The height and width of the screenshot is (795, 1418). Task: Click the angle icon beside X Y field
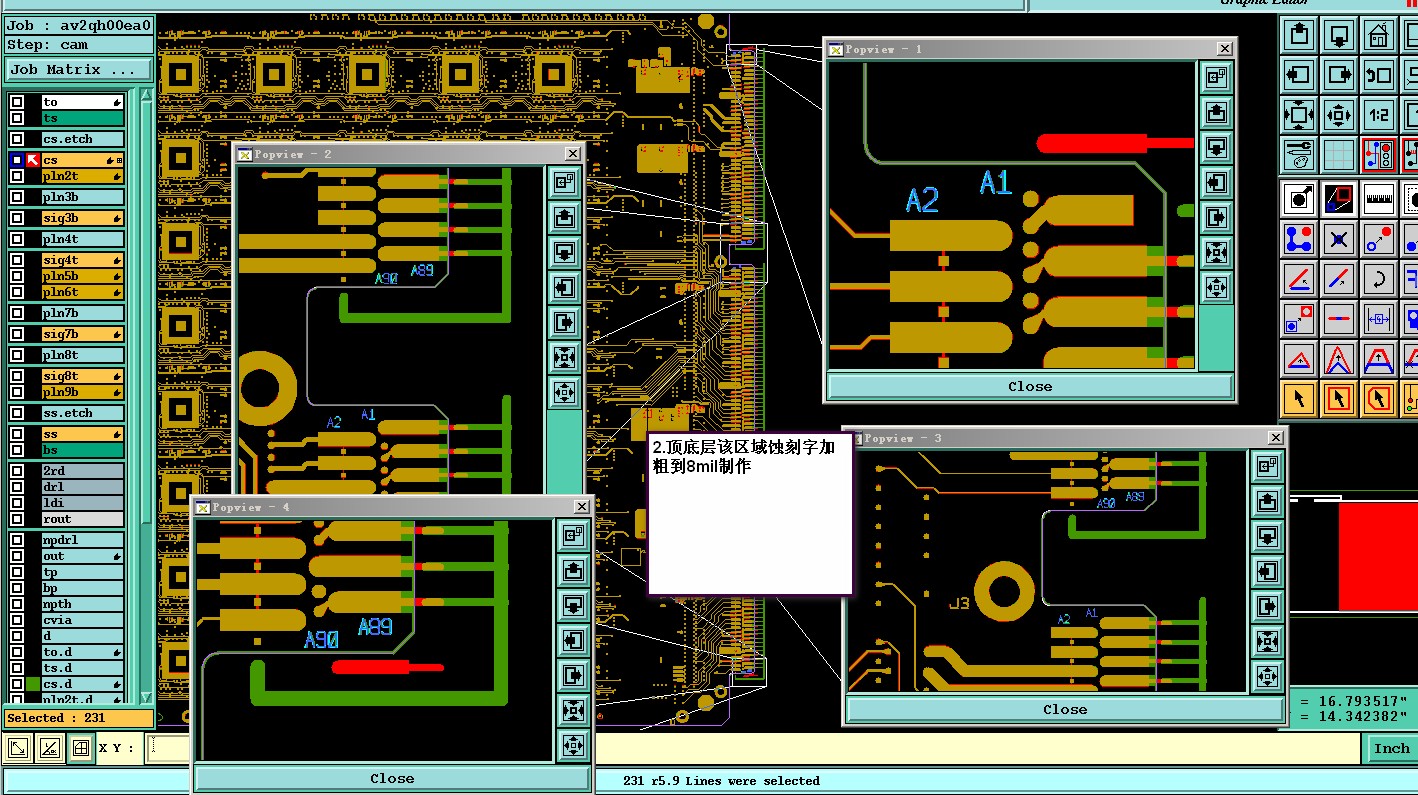[x=49, y=748]
